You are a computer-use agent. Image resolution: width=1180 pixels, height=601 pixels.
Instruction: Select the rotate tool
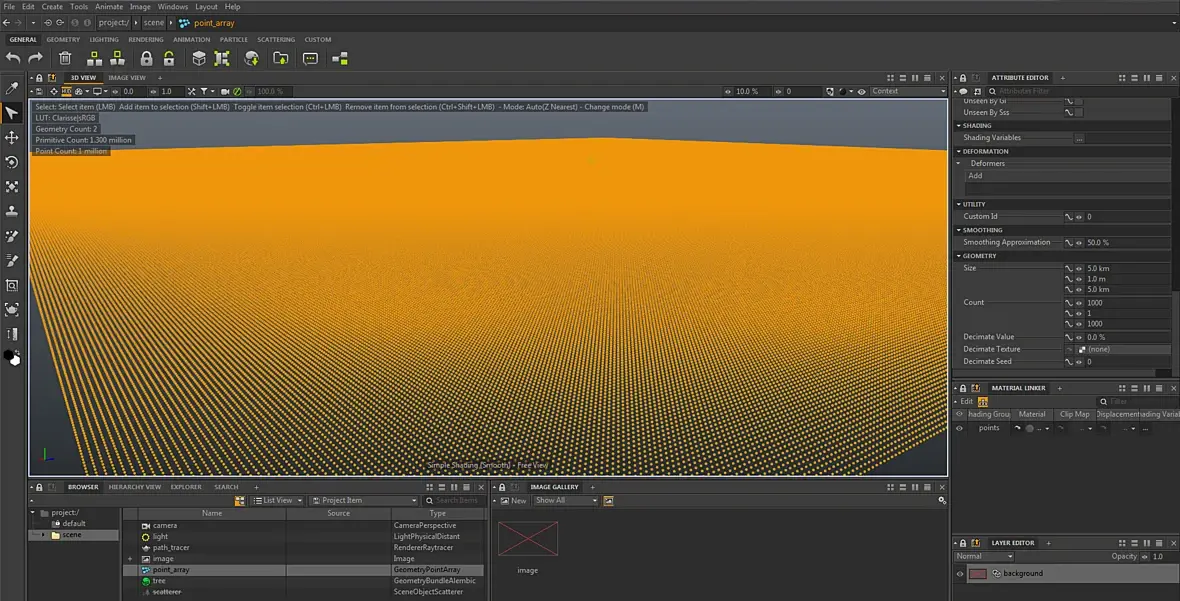[x=12, y=162]
